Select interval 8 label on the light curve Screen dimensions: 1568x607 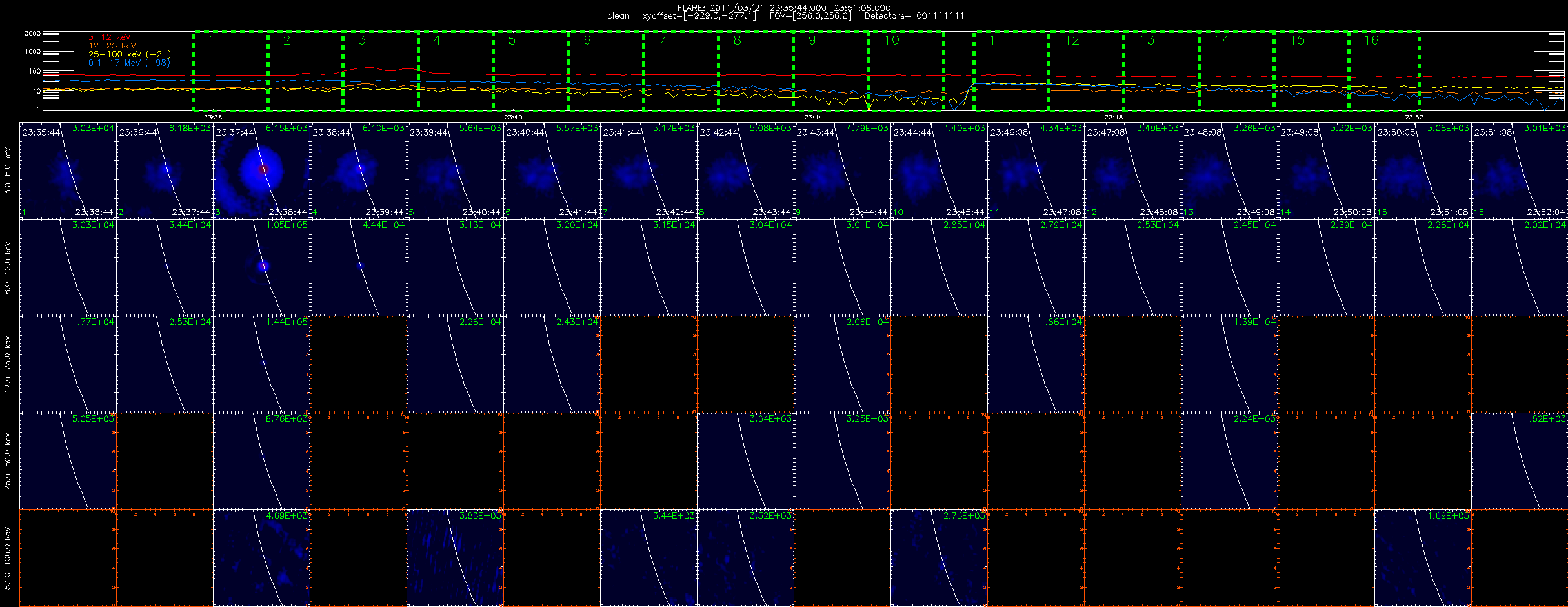[737, 40]
